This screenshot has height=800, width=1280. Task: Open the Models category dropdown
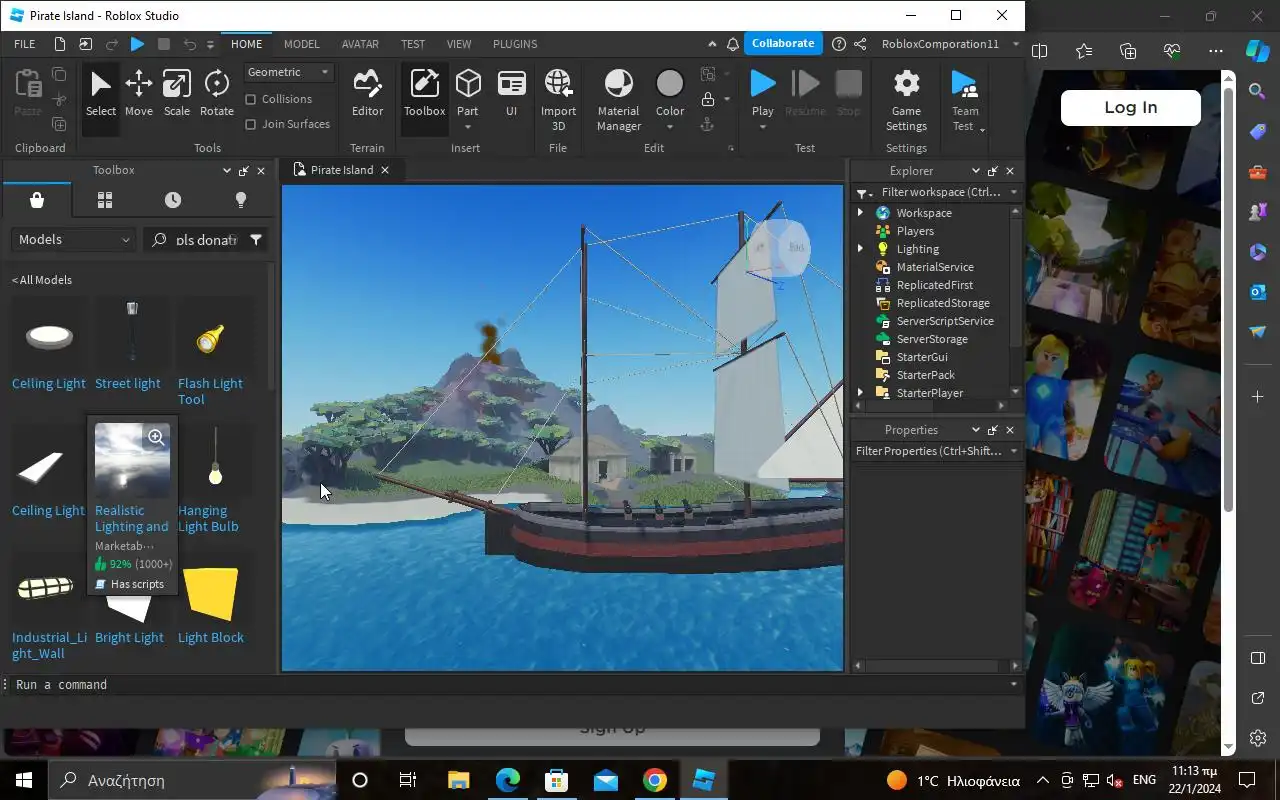(x=73, y=240)
